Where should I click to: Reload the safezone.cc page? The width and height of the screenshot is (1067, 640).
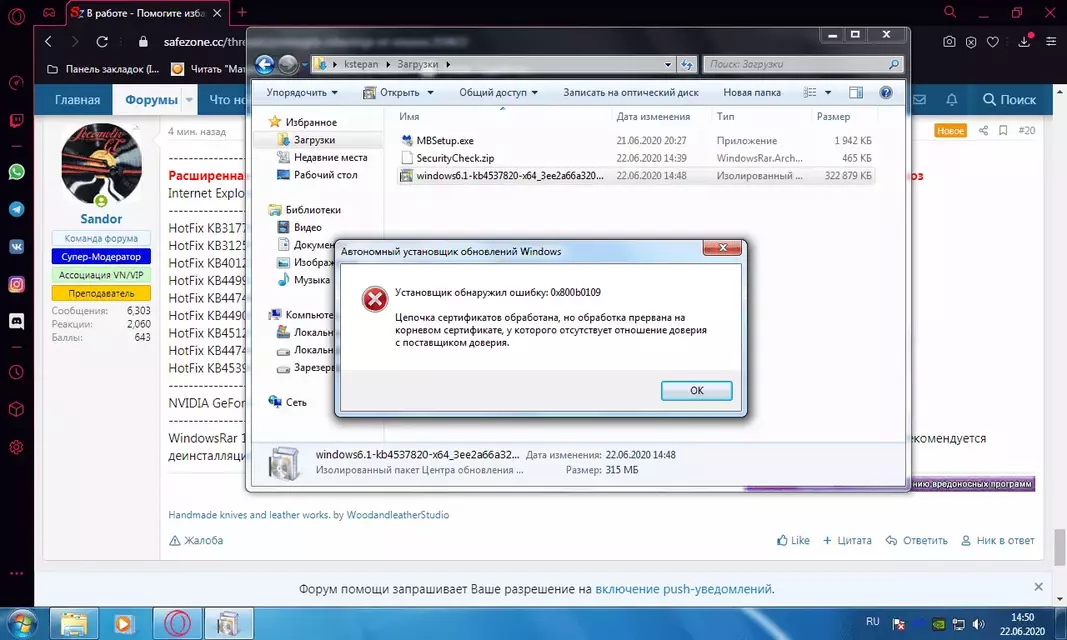tap(102, 41)
